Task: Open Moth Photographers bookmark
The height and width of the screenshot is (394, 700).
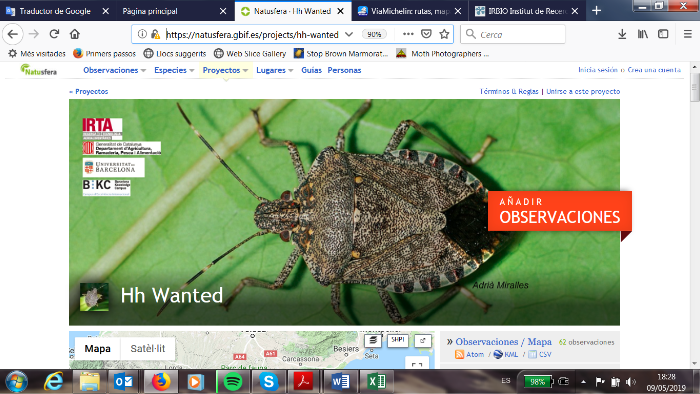Action: click(x=443, y=54)
